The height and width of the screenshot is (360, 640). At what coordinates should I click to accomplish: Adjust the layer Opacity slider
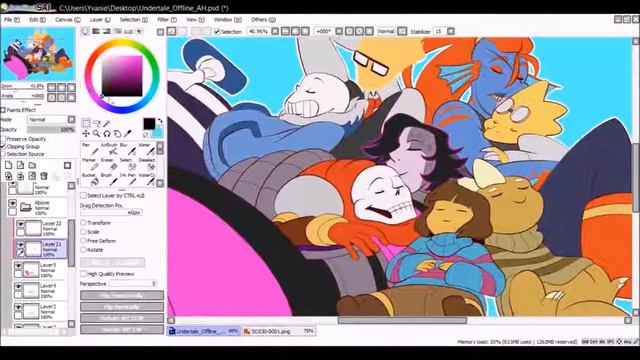click(51, 129)
